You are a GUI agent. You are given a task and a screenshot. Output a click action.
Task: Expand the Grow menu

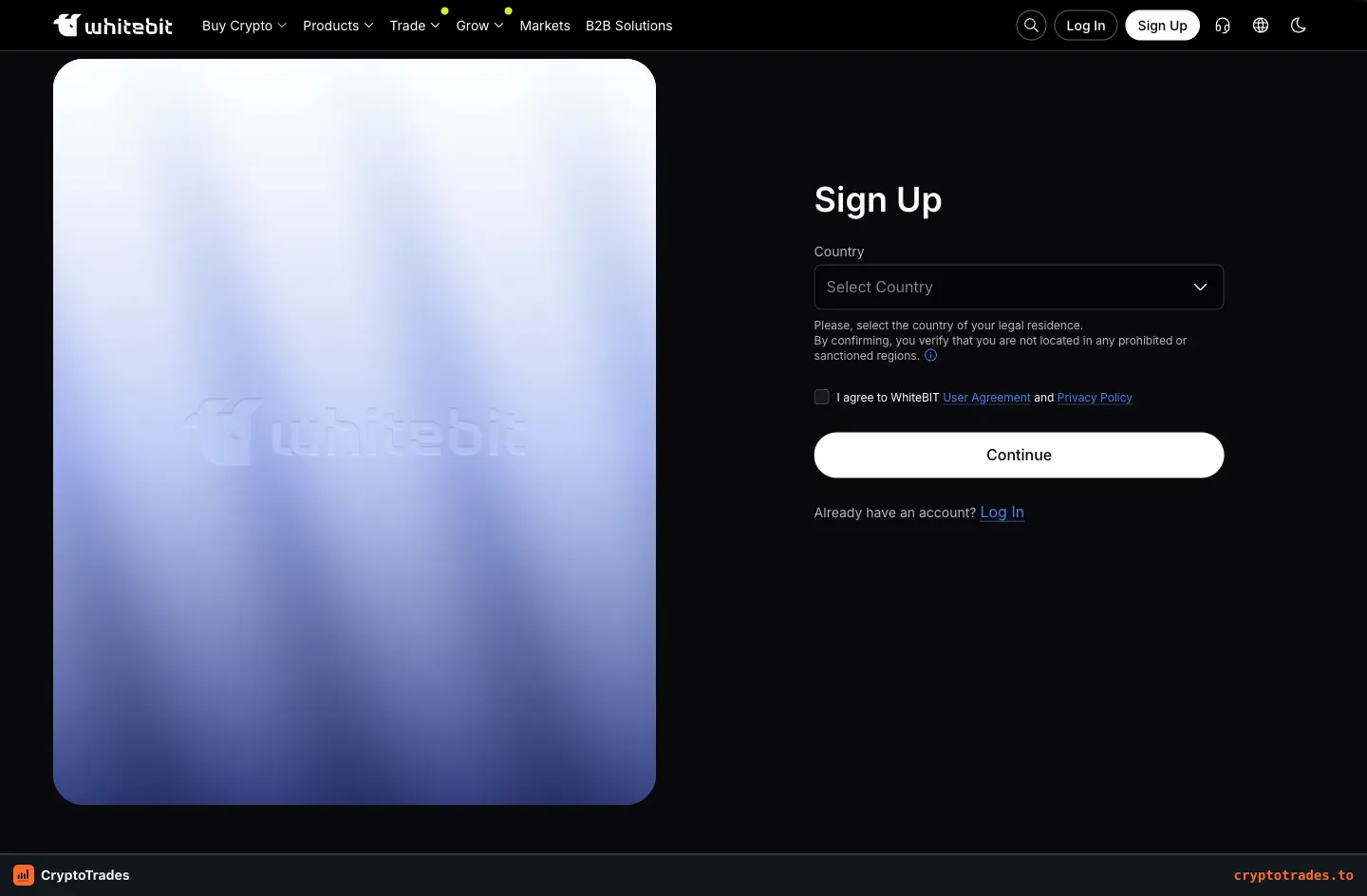pos(479,26)
